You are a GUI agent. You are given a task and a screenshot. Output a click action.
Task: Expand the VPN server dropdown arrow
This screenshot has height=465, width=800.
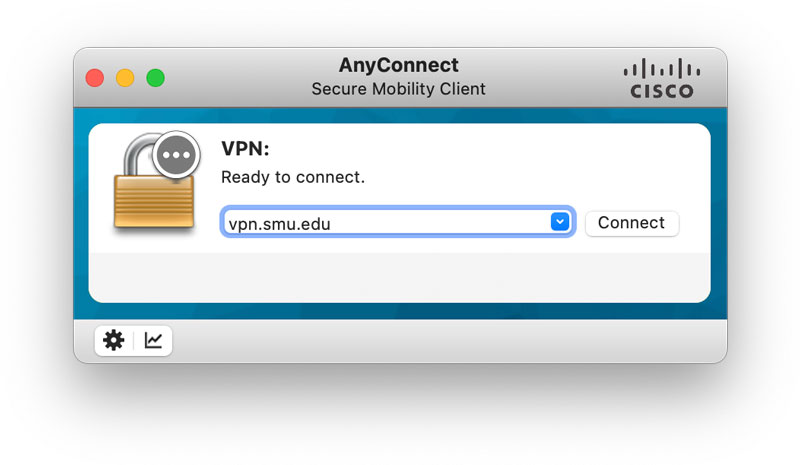click(x=560, y=222)
